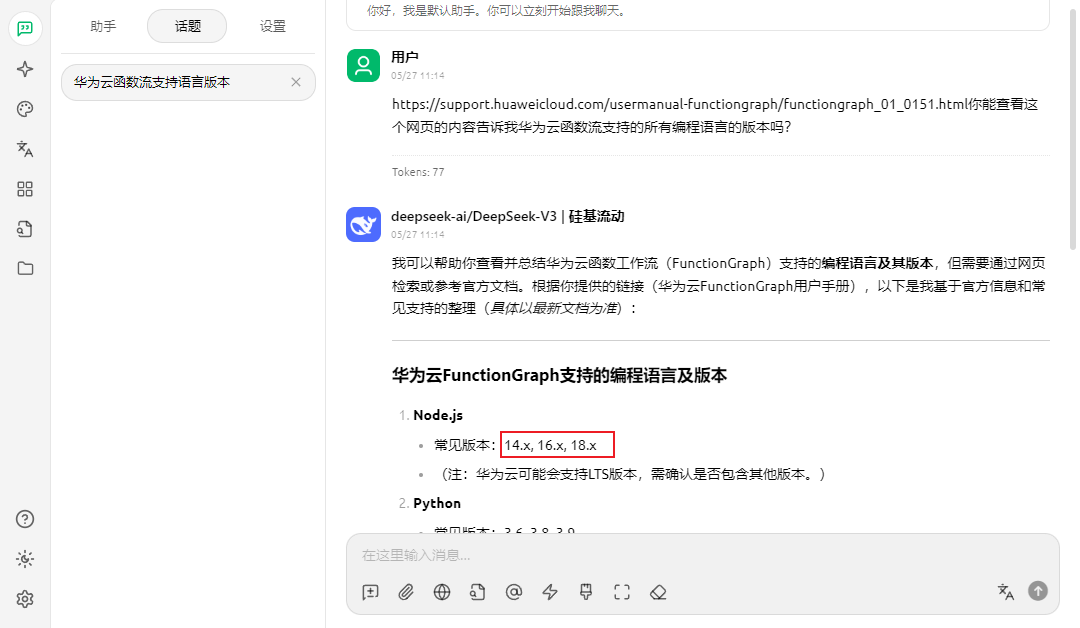
Task: Open the Painting palette icon in sidebar
Action: pos(25,109)
